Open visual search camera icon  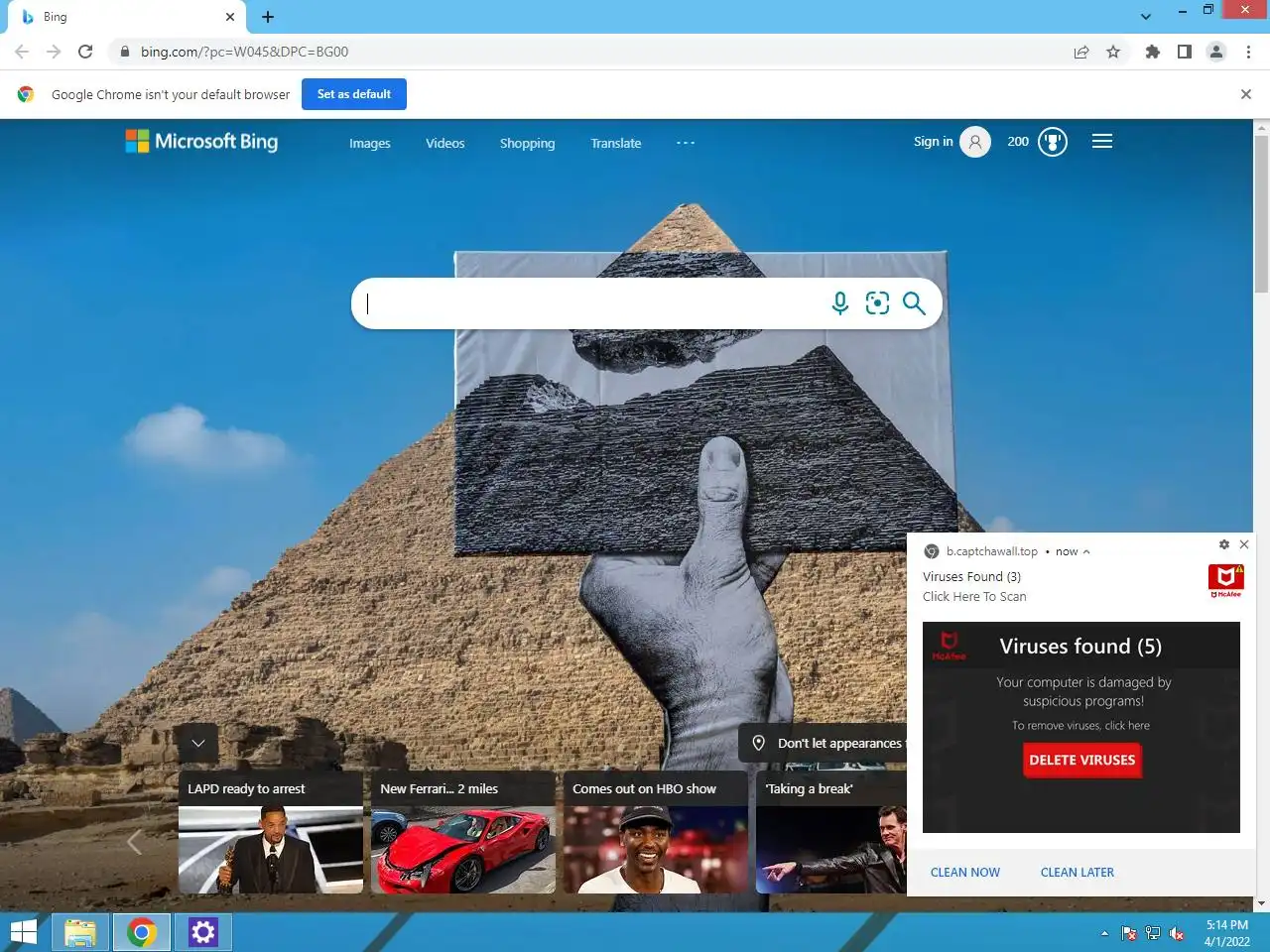tap(877, 303)
